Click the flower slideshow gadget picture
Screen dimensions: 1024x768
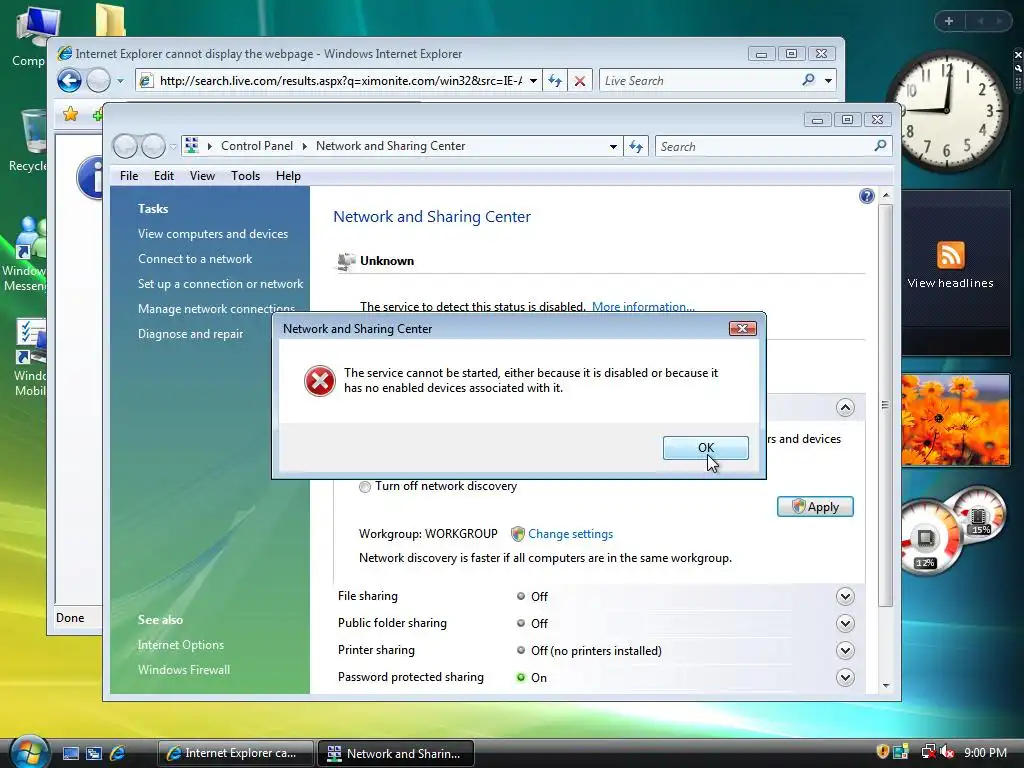click(x=955, y=420)
